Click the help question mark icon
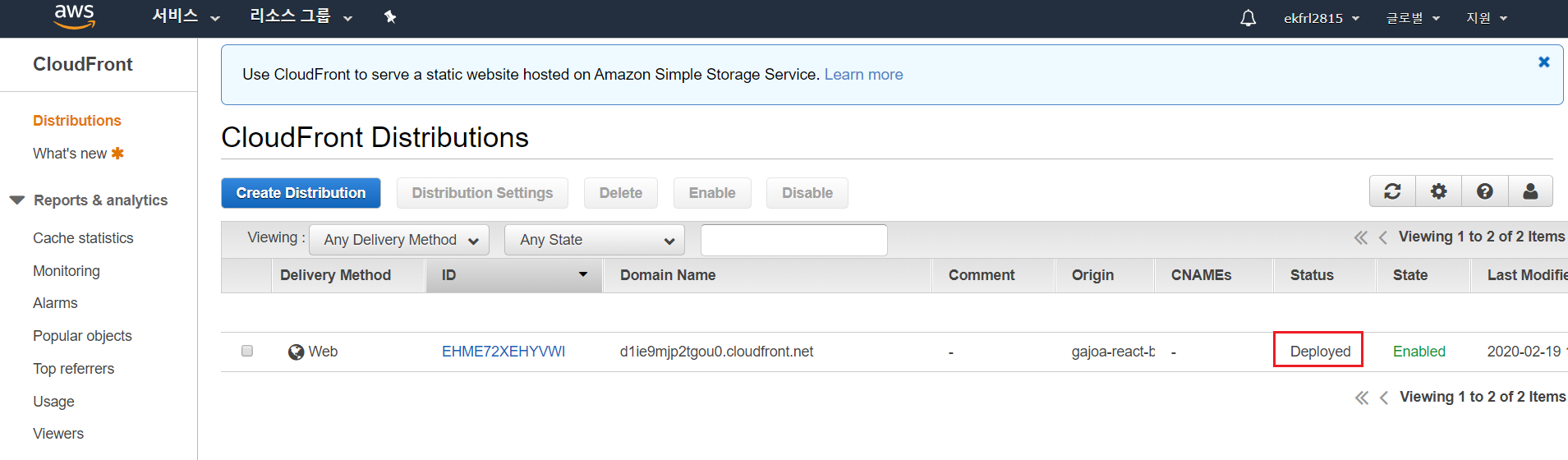Screen dimensions: 1568x460 coord(1484,191)
